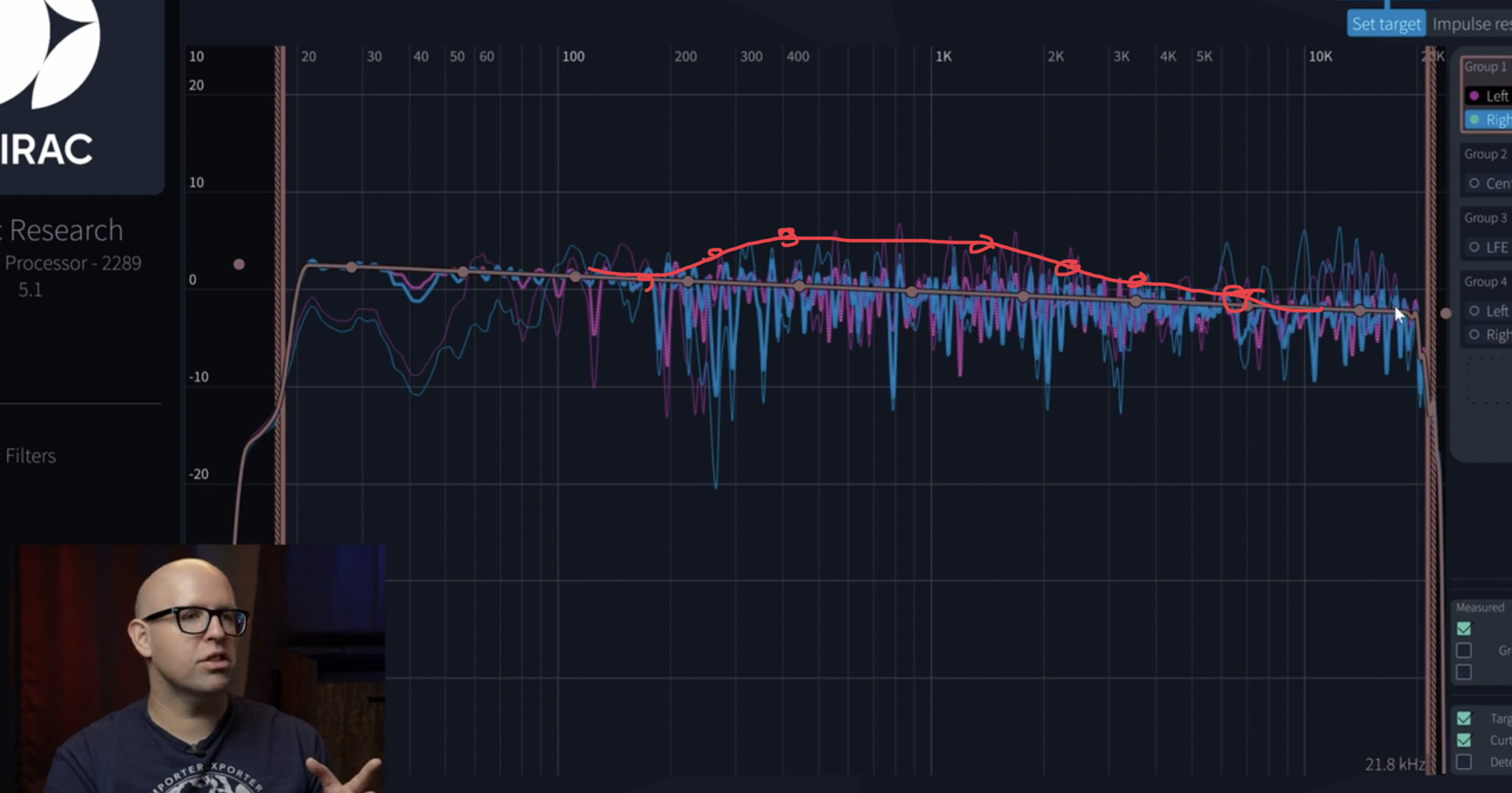Screen dimensions: 1512x793
Task: Check the bottom unchecked Measured checkbox
Action: point(1464,672)
